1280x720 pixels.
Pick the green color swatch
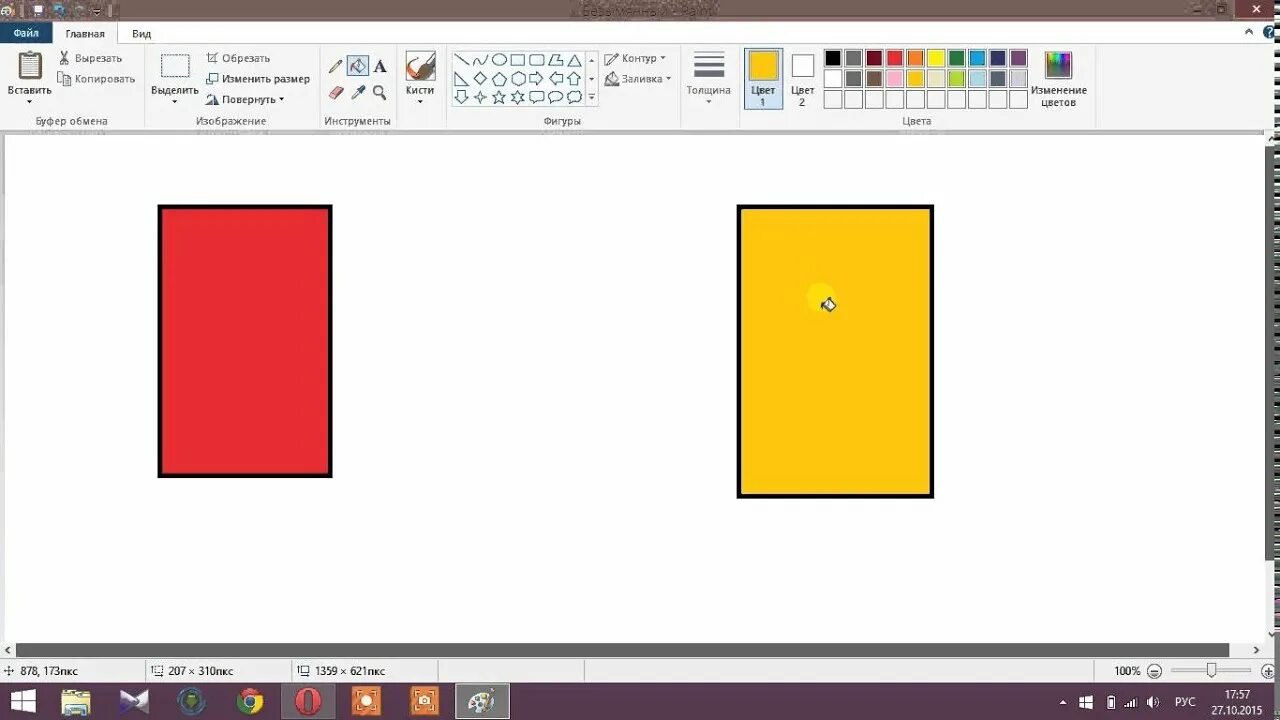pyautogui.click(x=957, y=58)
